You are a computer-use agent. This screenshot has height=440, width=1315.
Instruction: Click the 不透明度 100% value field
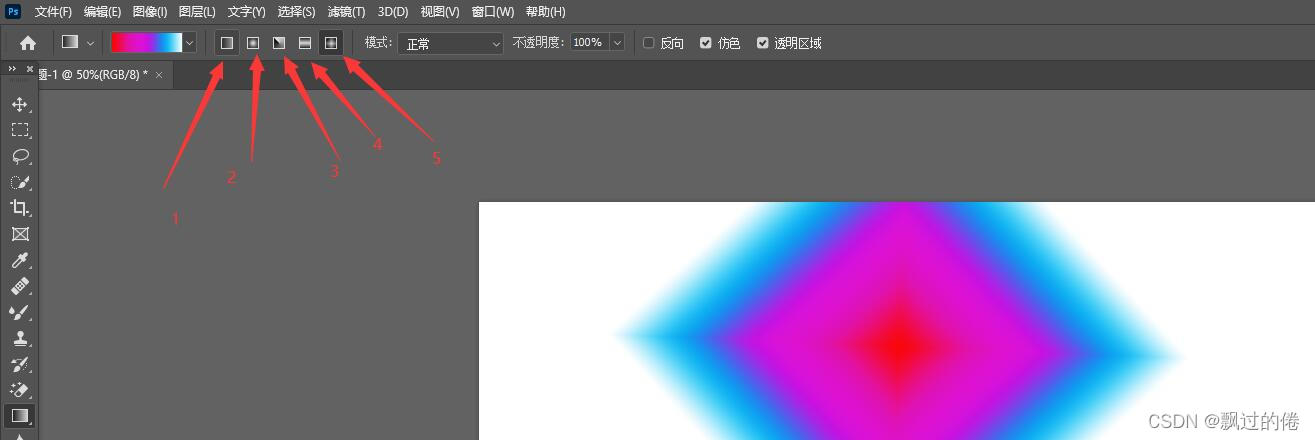point(589,43)
